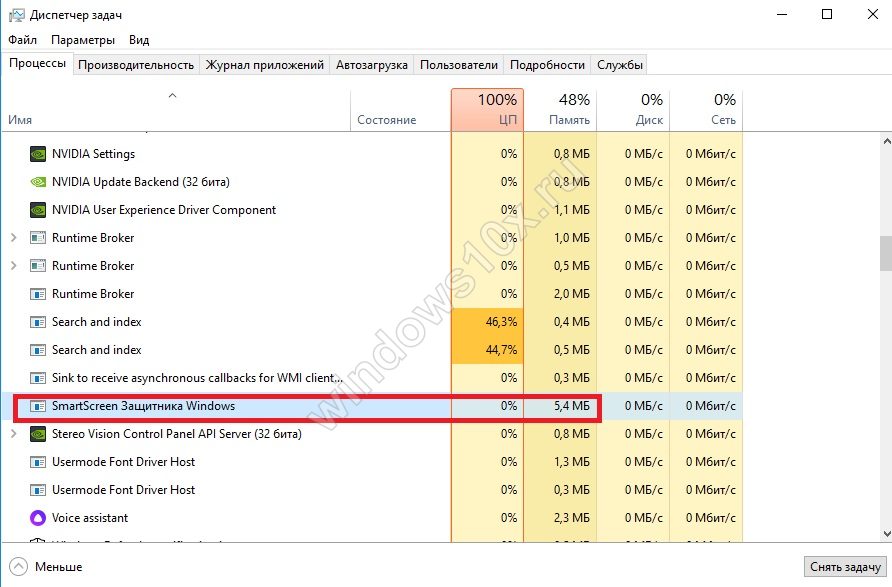Viewport: 892px width, 587px height.
Task: Open the Параметры menu
Action: pos(83,40)
